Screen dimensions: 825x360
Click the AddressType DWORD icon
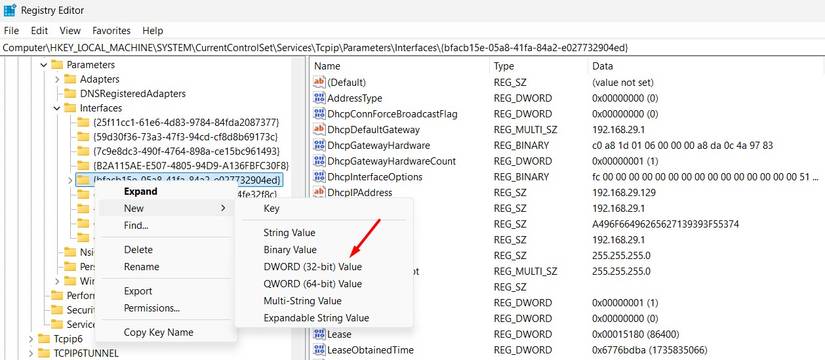(319, 98)
